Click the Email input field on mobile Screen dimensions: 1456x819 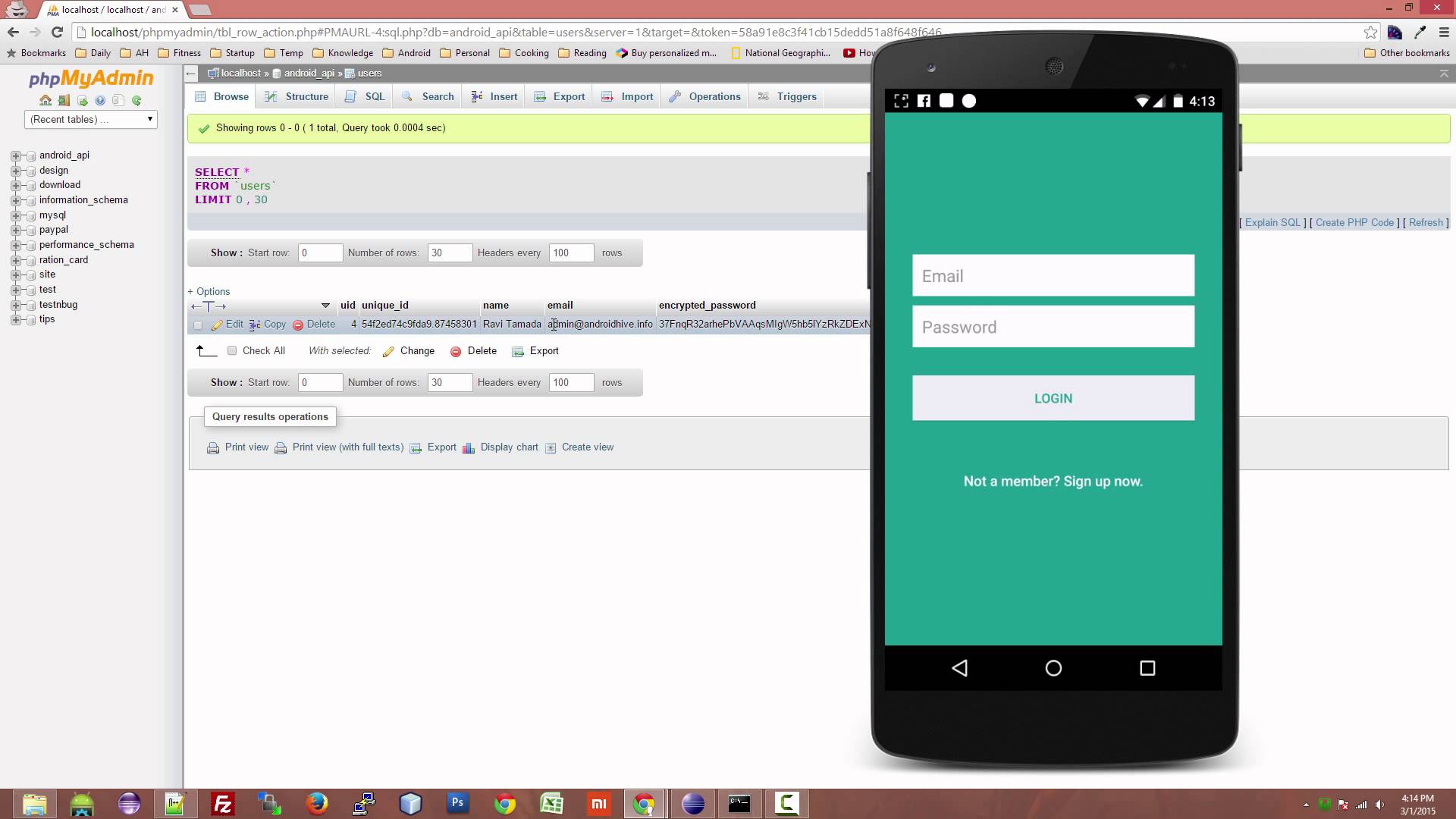[x=1053, y=276]
